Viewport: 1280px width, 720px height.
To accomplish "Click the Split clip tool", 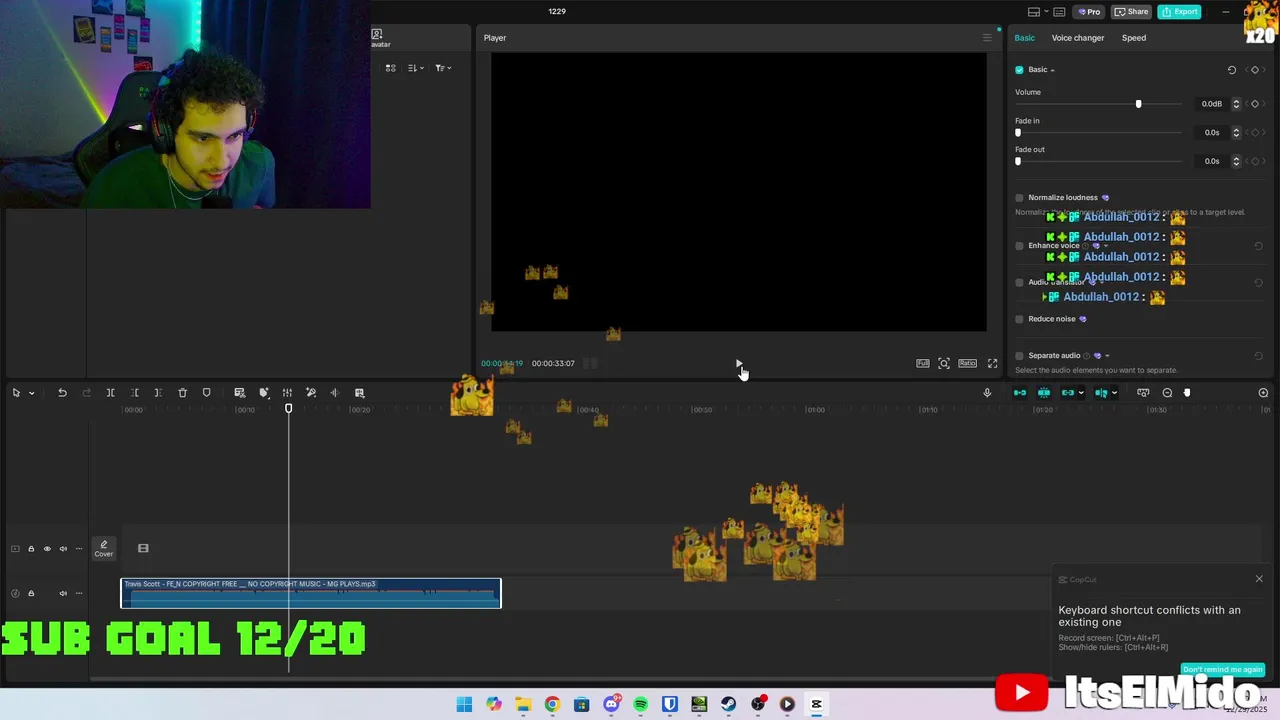I will point(110,393).
